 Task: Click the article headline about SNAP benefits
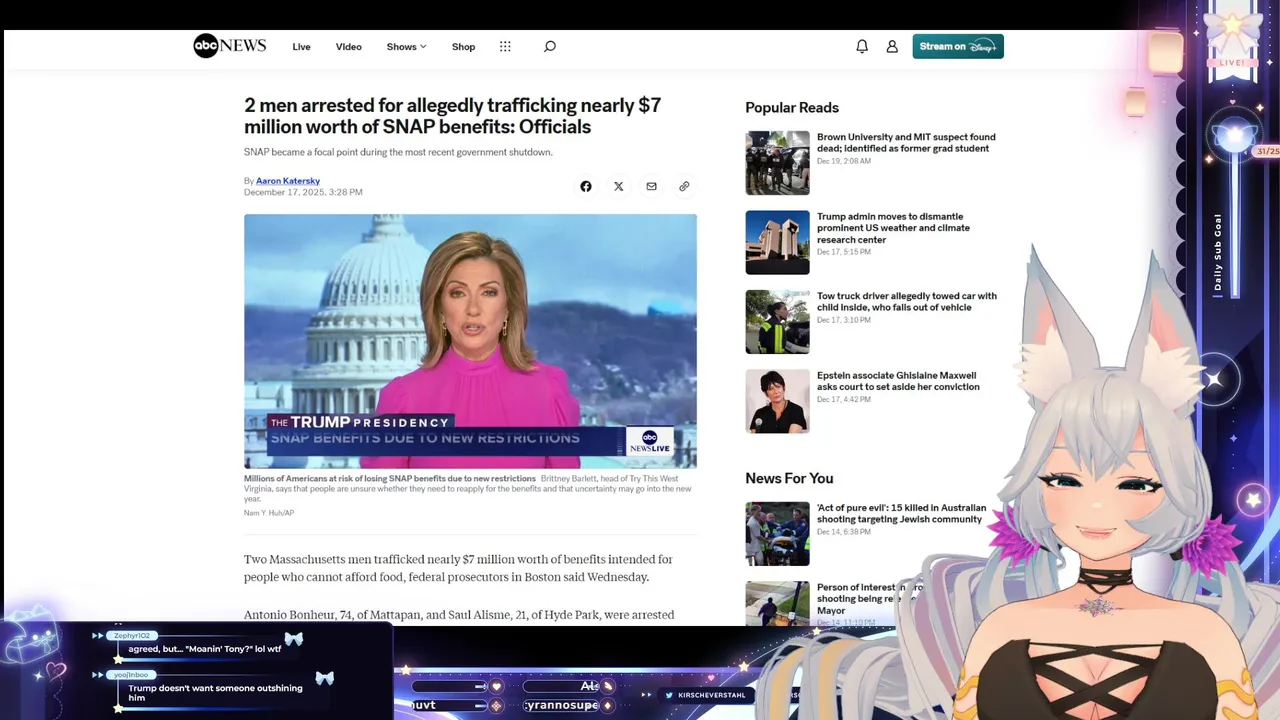(x=452, y=116)
